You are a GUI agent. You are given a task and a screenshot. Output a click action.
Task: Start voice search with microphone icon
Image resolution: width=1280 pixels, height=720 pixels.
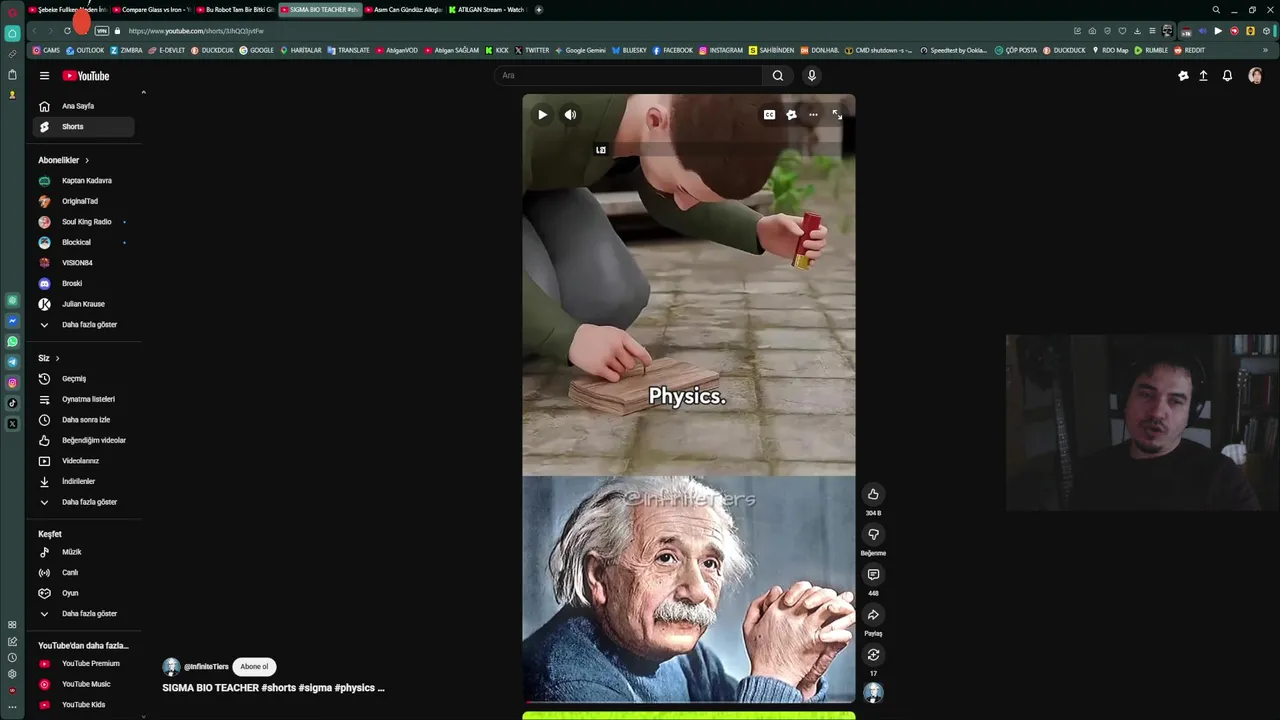812,76
